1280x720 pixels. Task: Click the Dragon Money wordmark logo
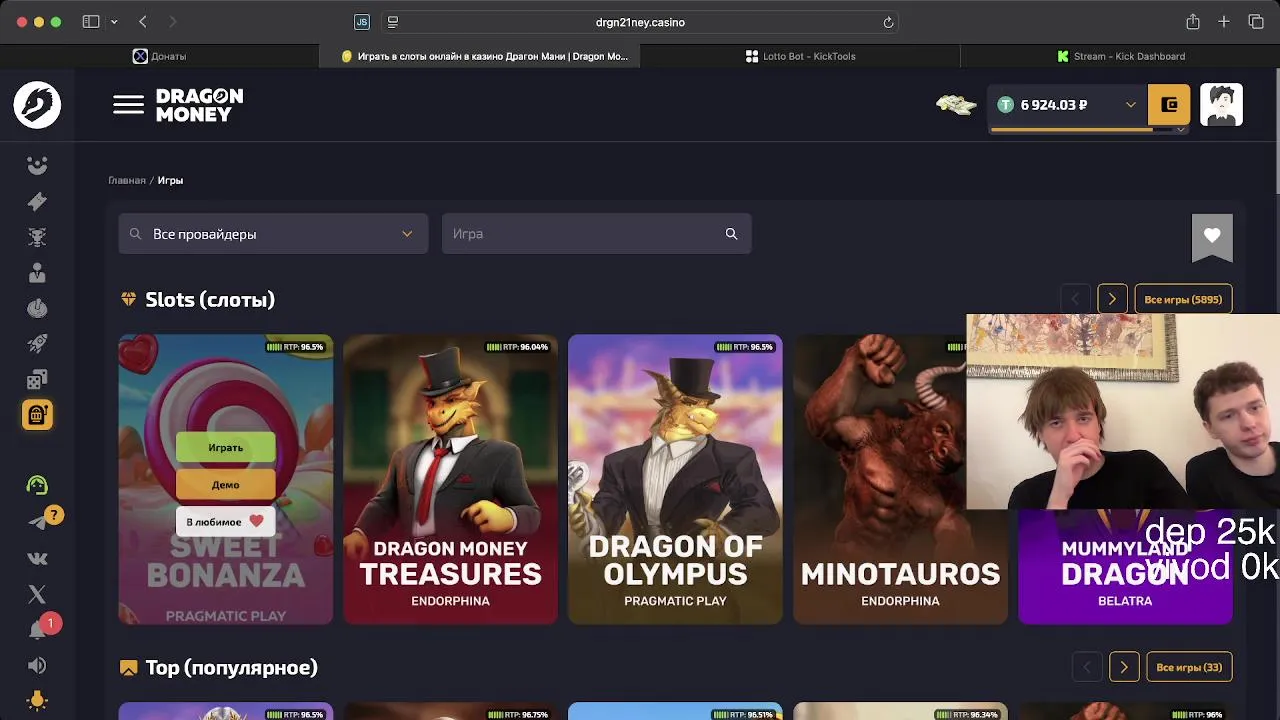pyautogui.click(x=199, y=105)
